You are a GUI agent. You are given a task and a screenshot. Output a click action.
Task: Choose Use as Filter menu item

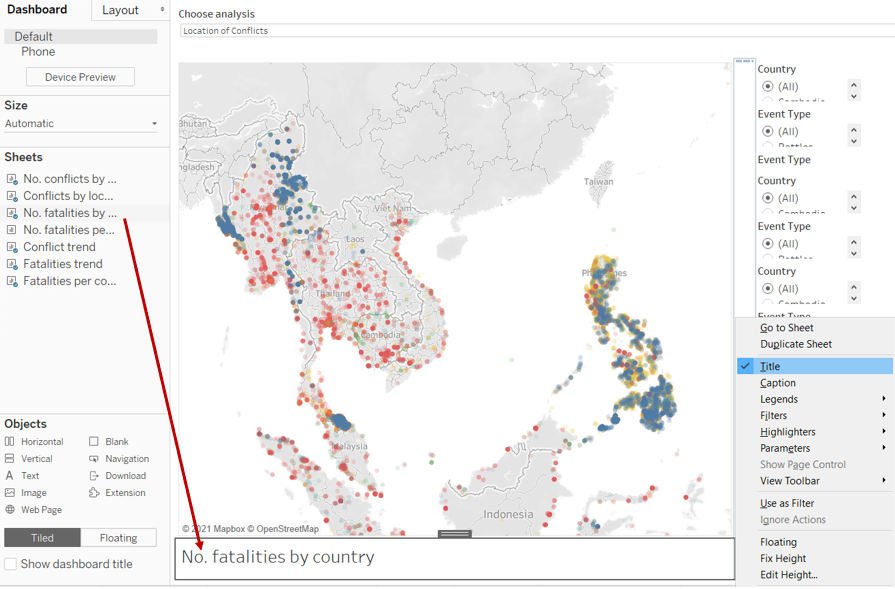pyautogui.click(x=787, y=504)
